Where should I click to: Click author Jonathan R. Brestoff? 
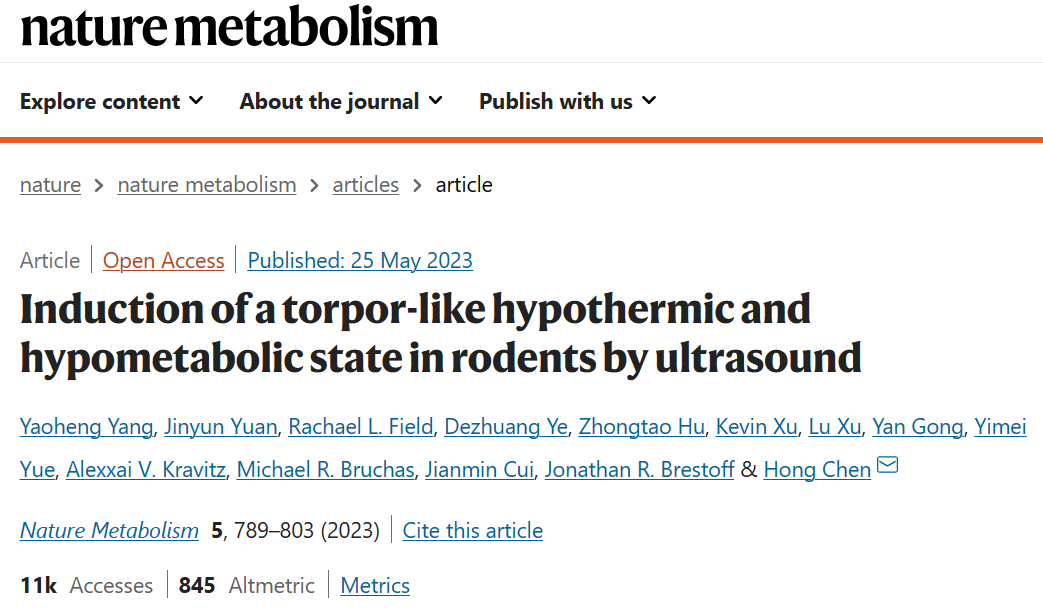tap(639, 470)
